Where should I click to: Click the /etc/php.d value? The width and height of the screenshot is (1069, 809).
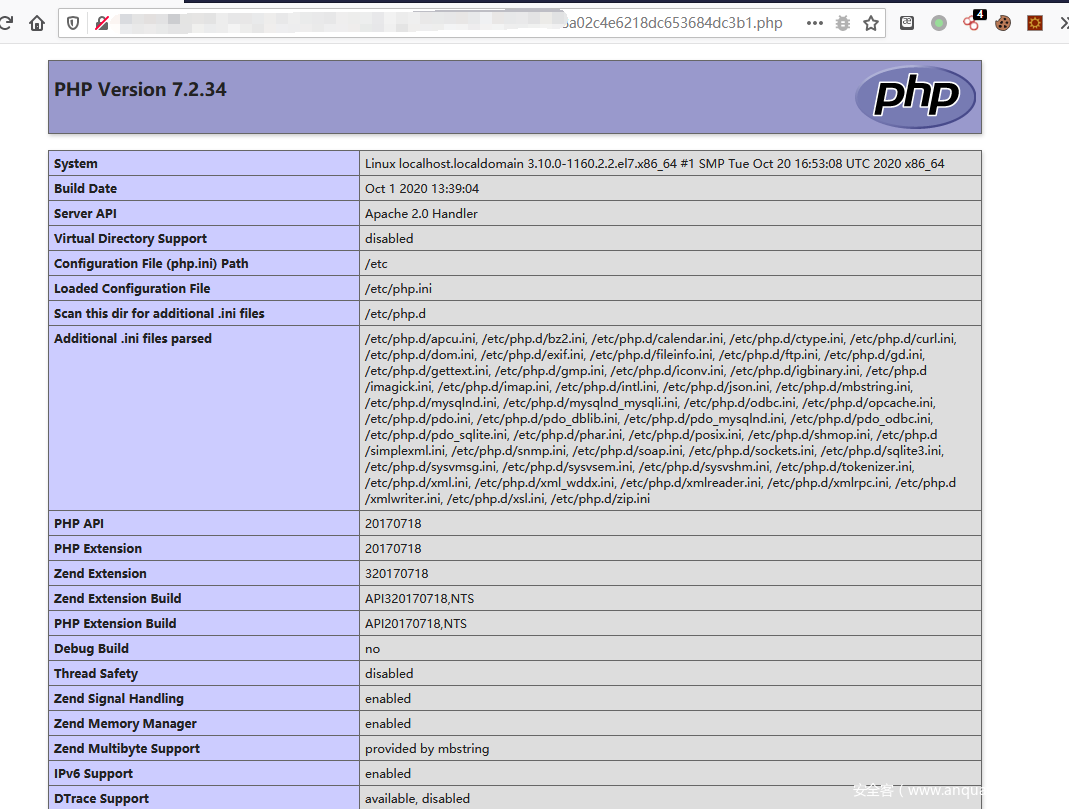click(395, 314)
